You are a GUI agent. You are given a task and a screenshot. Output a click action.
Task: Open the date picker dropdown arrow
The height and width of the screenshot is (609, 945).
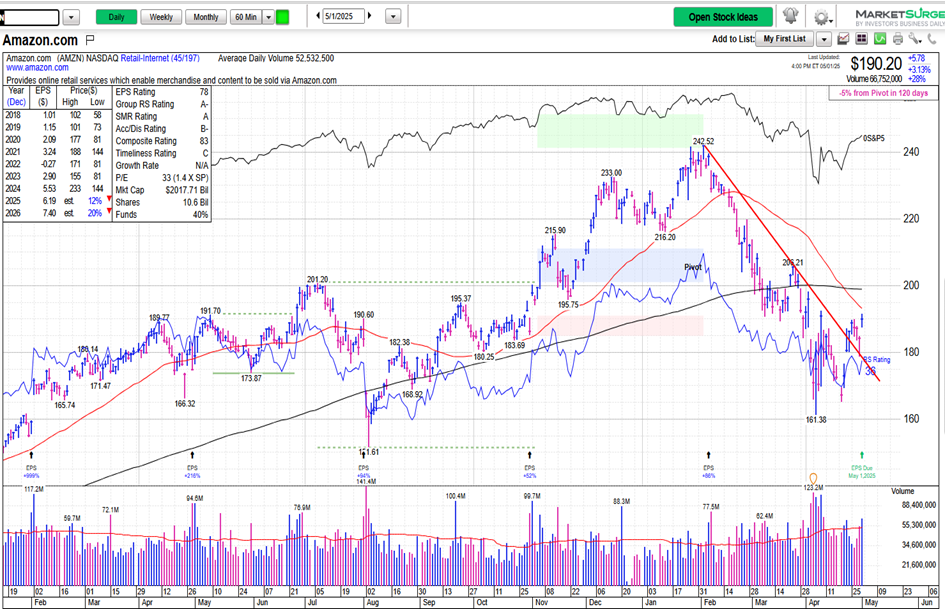point(393,17)
